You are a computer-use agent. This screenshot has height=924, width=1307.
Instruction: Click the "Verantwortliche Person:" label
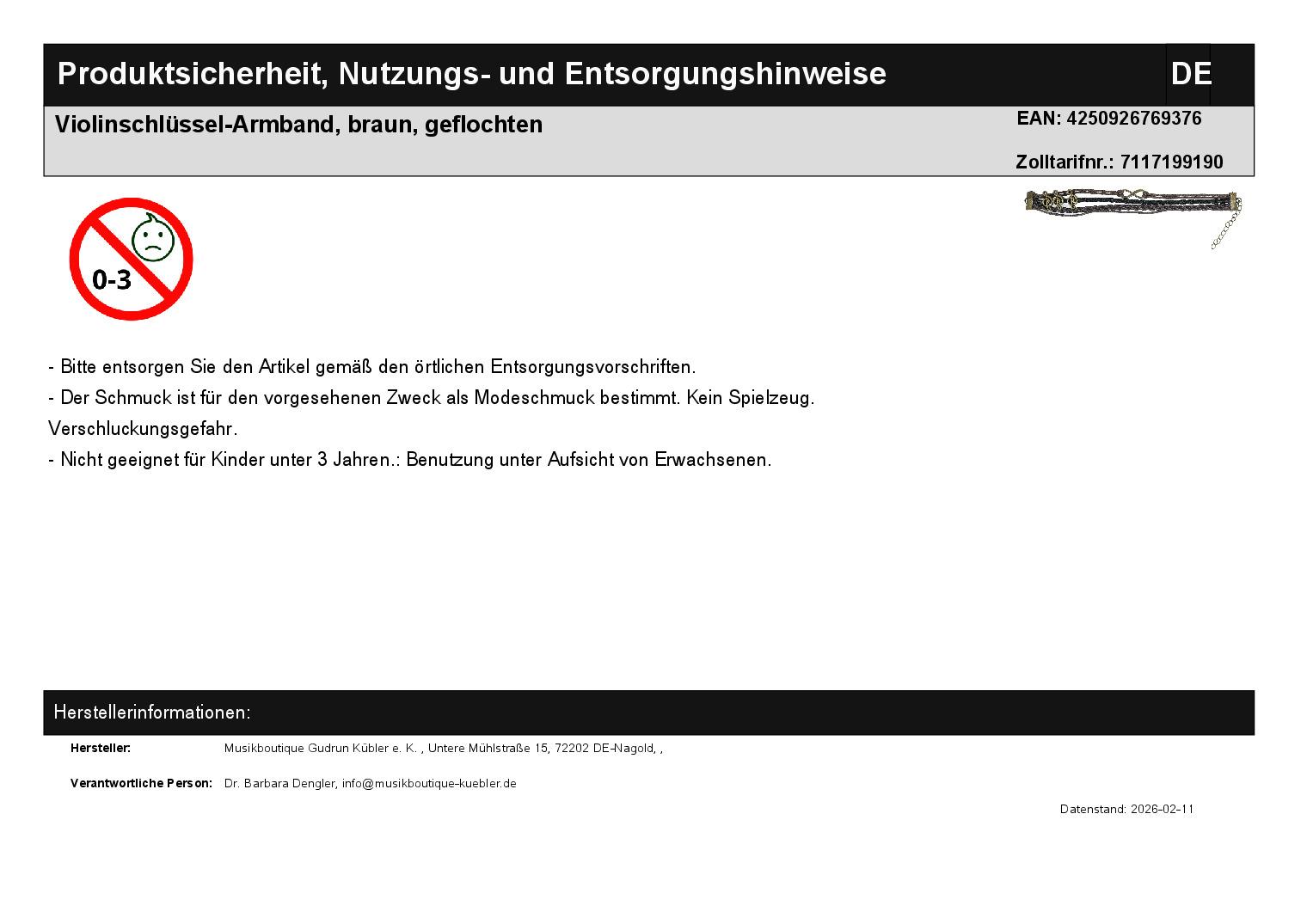[x=141, y=784]
